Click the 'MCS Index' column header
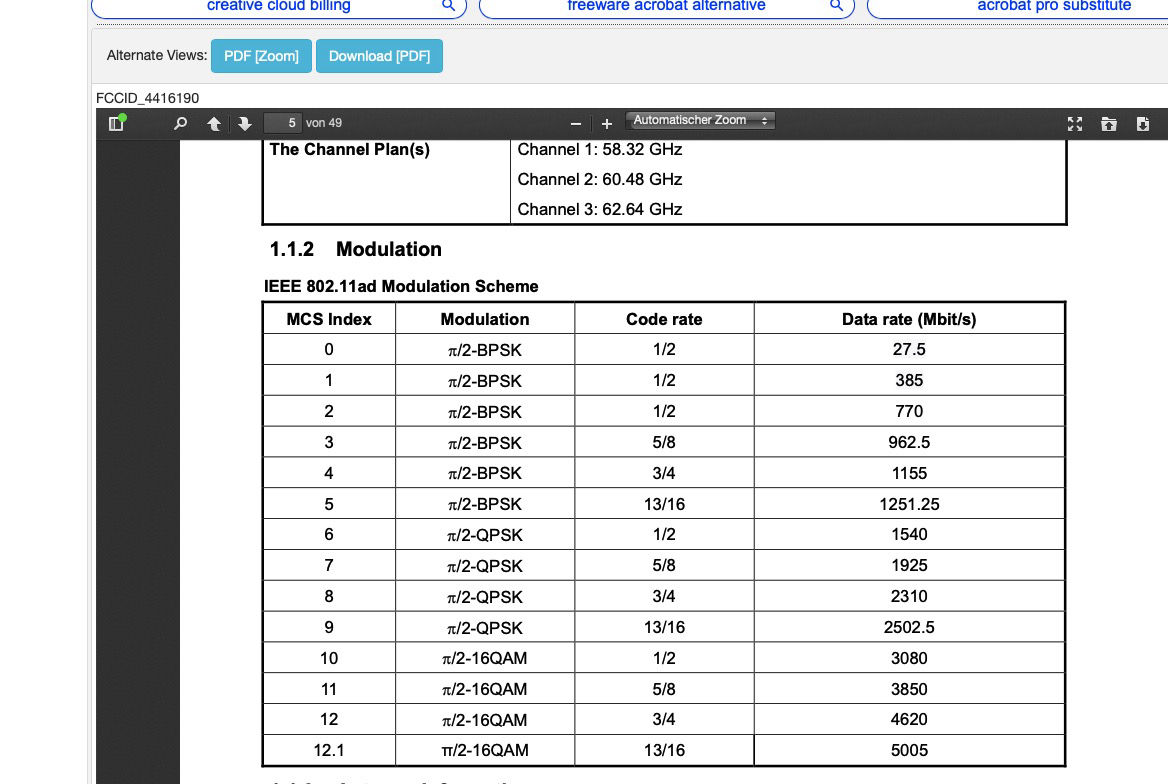1168x784 pixels. coord(329,319)
